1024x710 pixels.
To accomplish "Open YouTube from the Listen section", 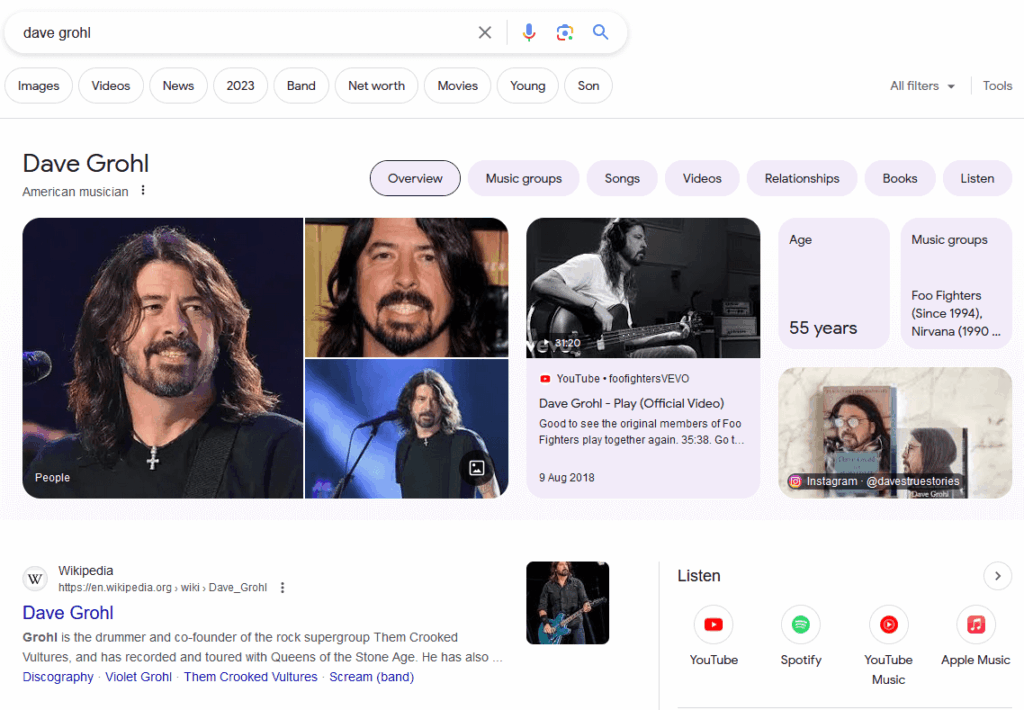I will pyautogui.click(x=713, y=624).
